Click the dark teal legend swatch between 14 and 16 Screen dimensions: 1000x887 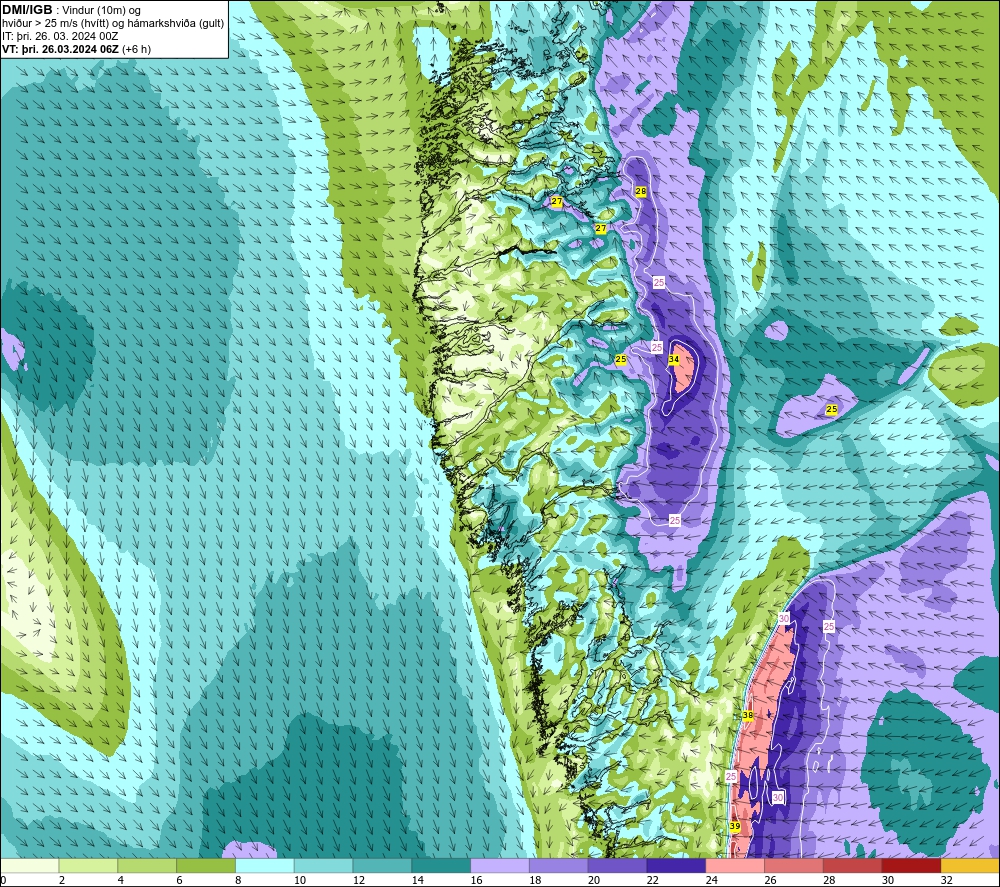[x=441, y=865]
